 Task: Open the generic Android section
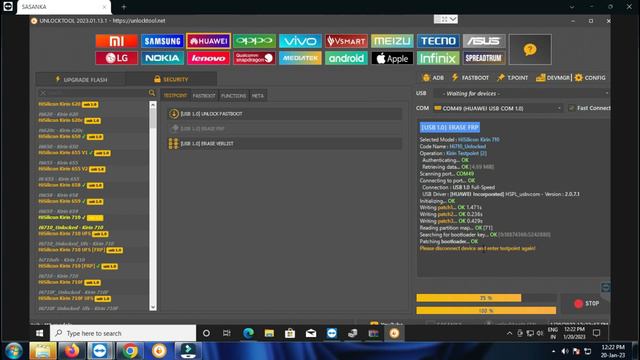(x=346, y=58)
